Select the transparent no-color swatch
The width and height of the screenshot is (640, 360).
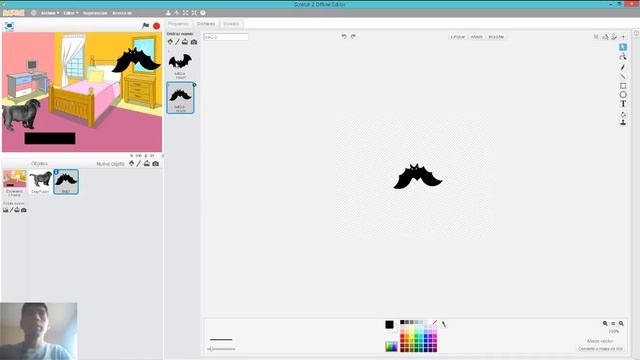[x=434, y=322]
